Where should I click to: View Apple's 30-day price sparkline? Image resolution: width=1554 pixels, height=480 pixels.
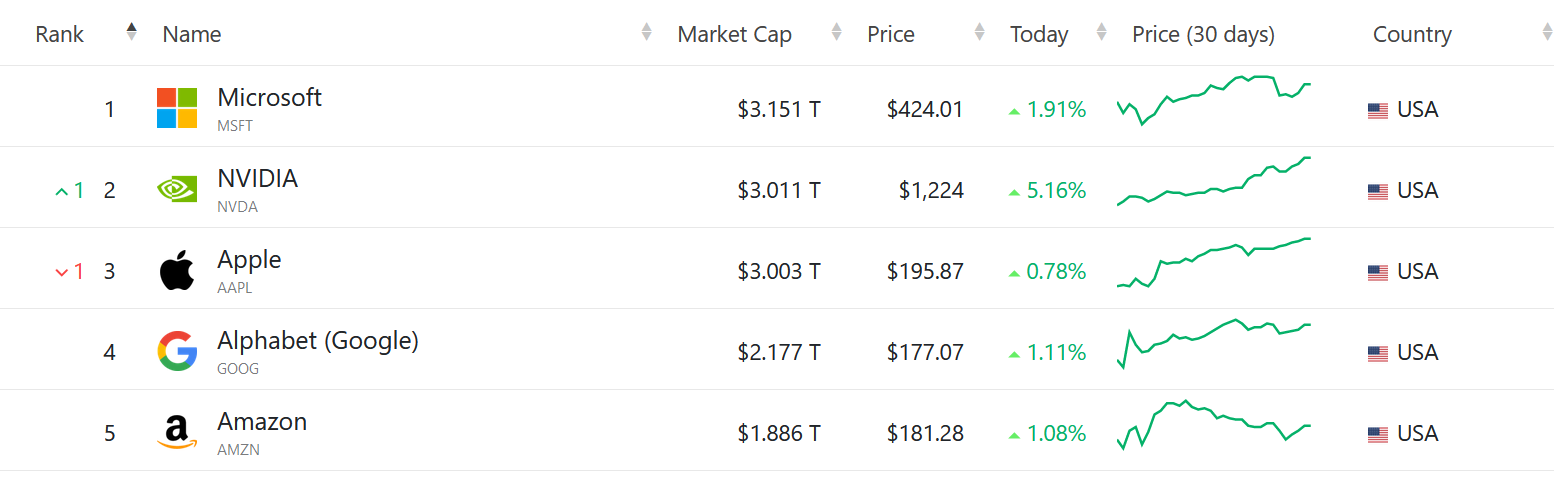(x=1213, y=263)
